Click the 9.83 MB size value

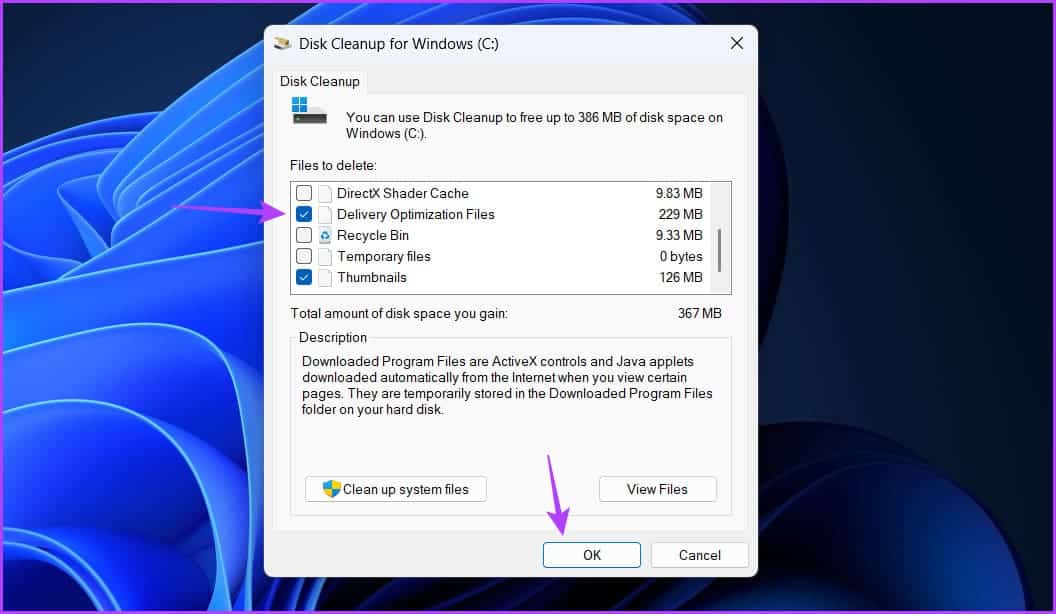[x=679, y=193]
